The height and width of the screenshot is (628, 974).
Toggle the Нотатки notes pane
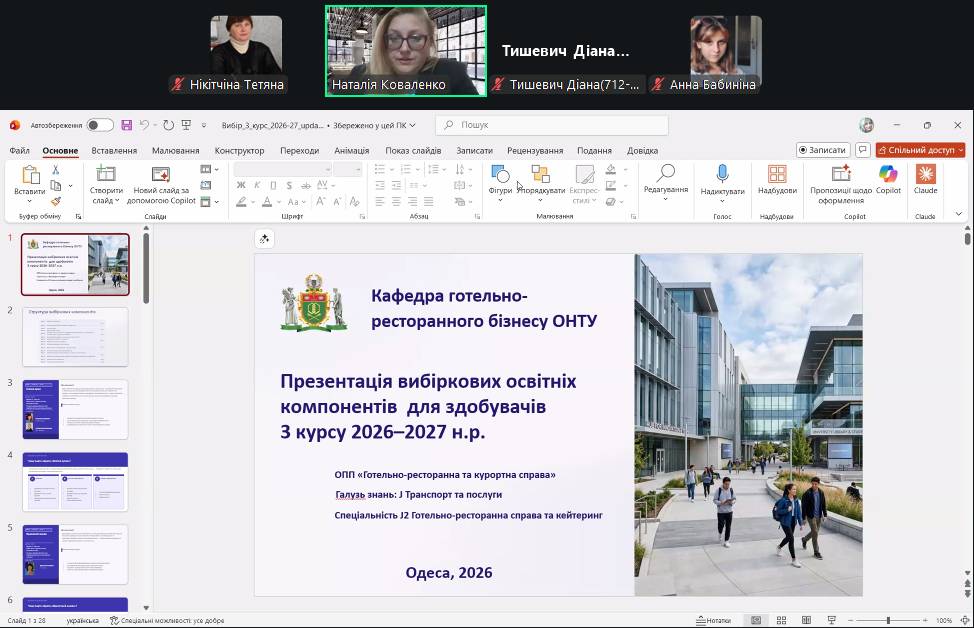point(712,621)
